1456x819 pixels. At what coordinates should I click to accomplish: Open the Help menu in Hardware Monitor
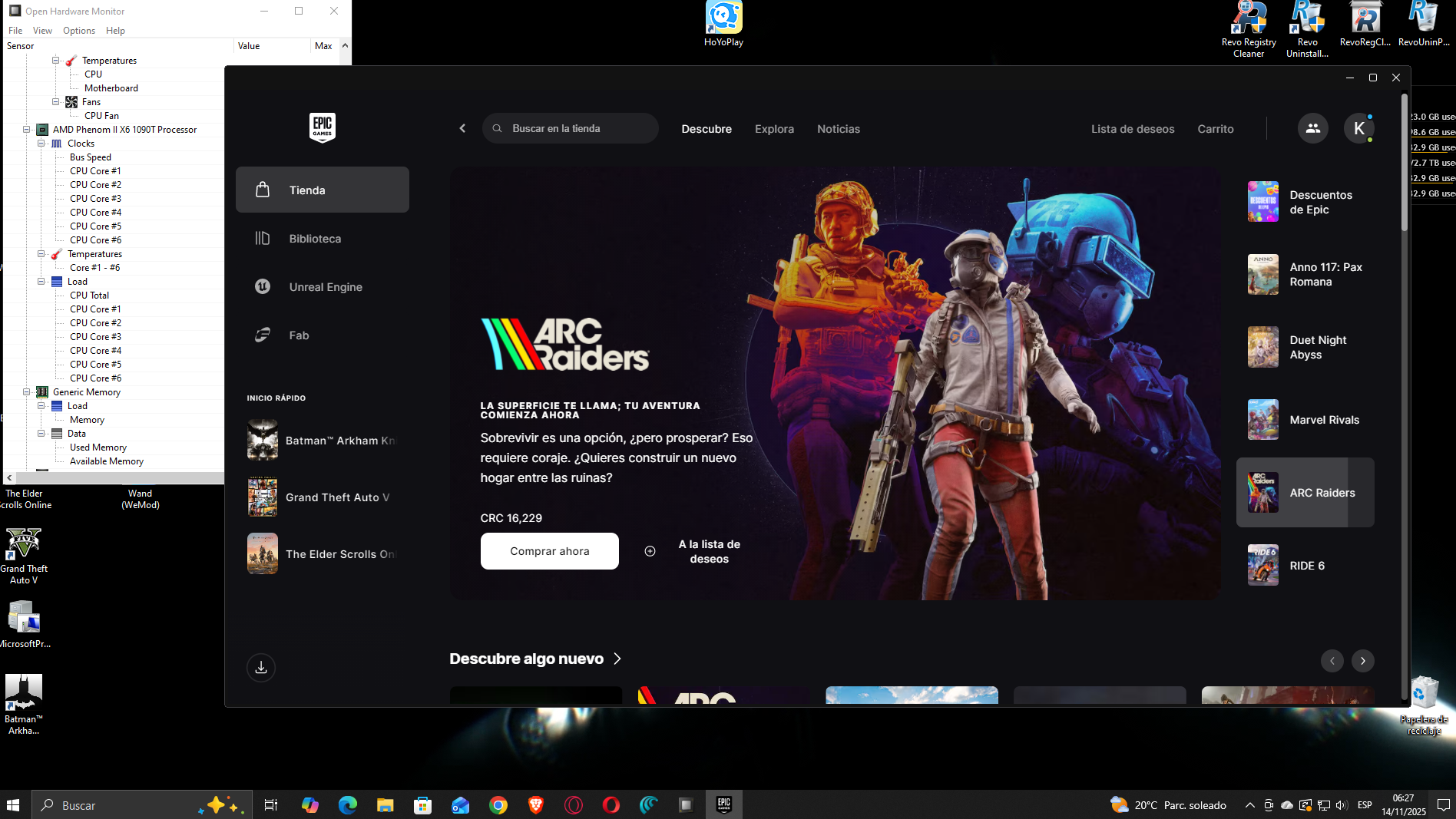(x=115, y=31)
